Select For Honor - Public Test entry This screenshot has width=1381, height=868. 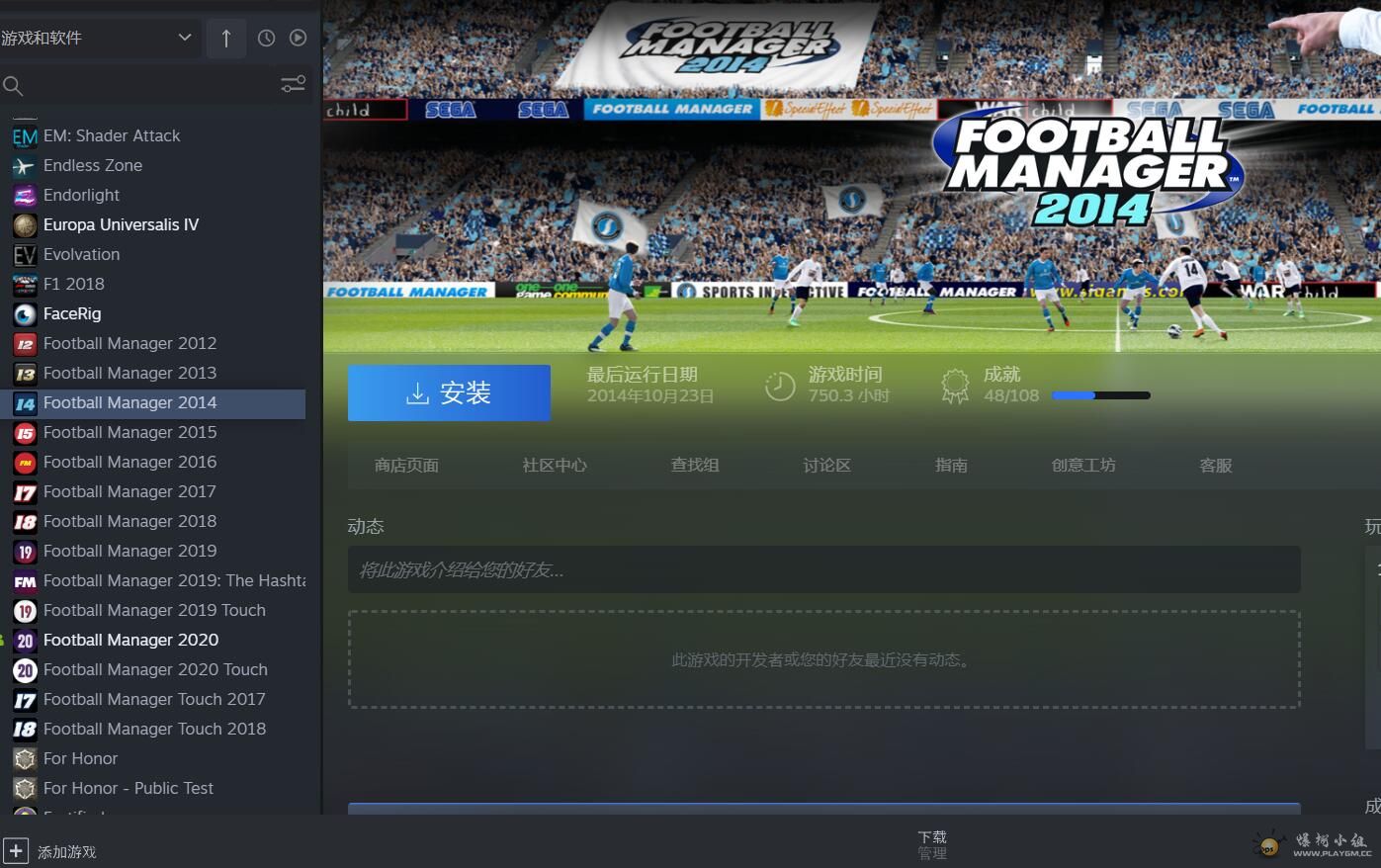click(128, 788)
